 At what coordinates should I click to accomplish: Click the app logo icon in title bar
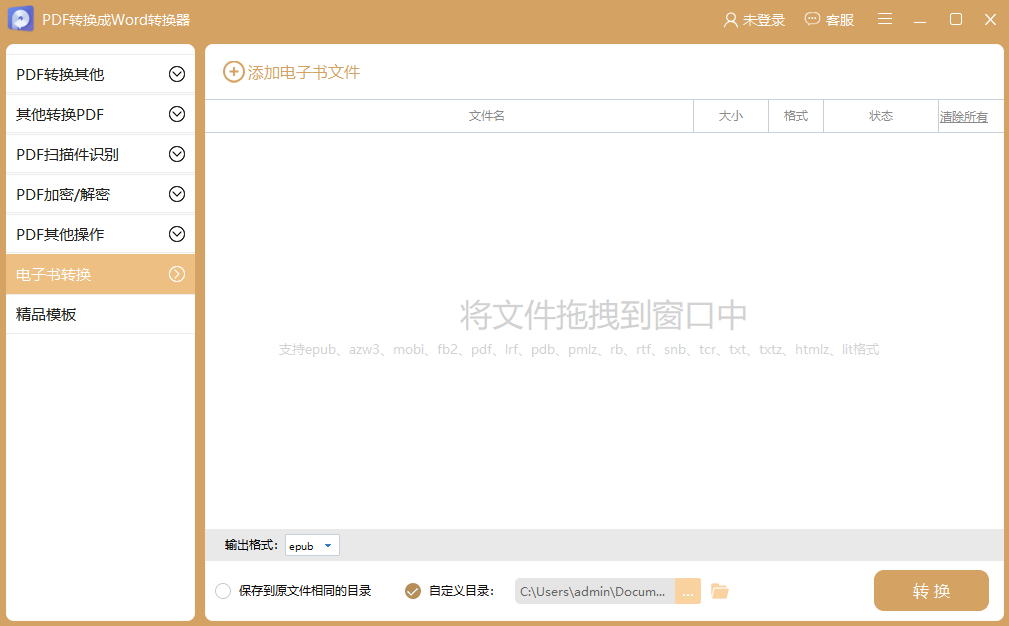tap(21, 19)
